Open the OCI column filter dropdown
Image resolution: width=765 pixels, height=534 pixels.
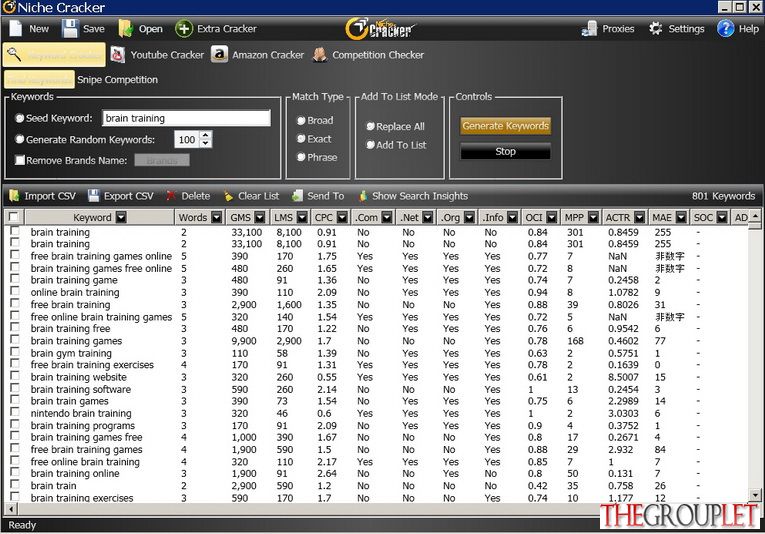[552, 218]
